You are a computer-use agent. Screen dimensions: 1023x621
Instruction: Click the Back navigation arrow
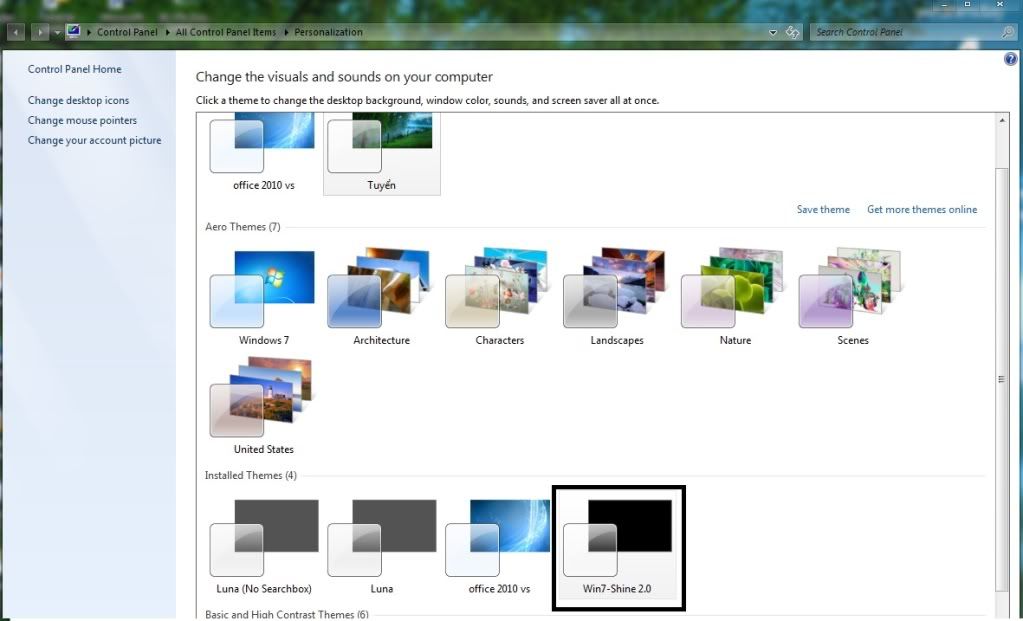16,32
